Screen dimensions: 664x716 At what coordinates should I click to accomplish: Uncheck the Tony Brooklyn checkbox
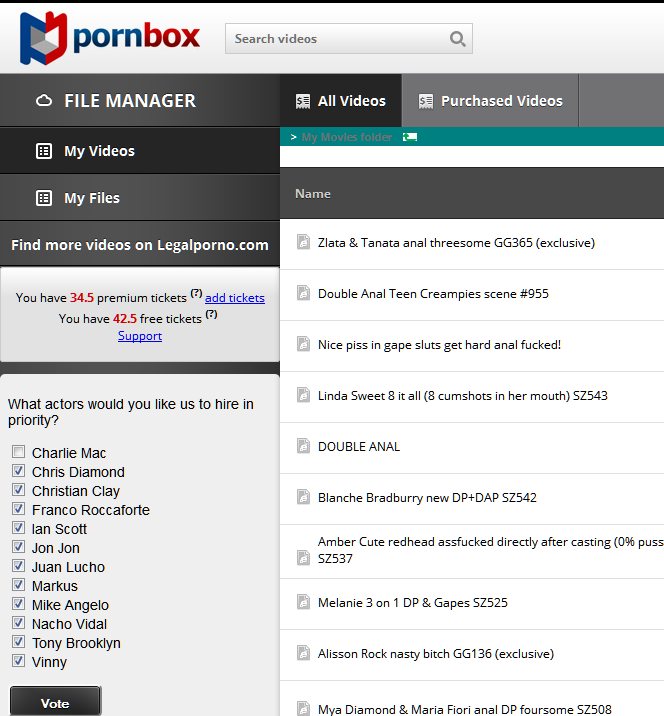click(x=18, y=643)
